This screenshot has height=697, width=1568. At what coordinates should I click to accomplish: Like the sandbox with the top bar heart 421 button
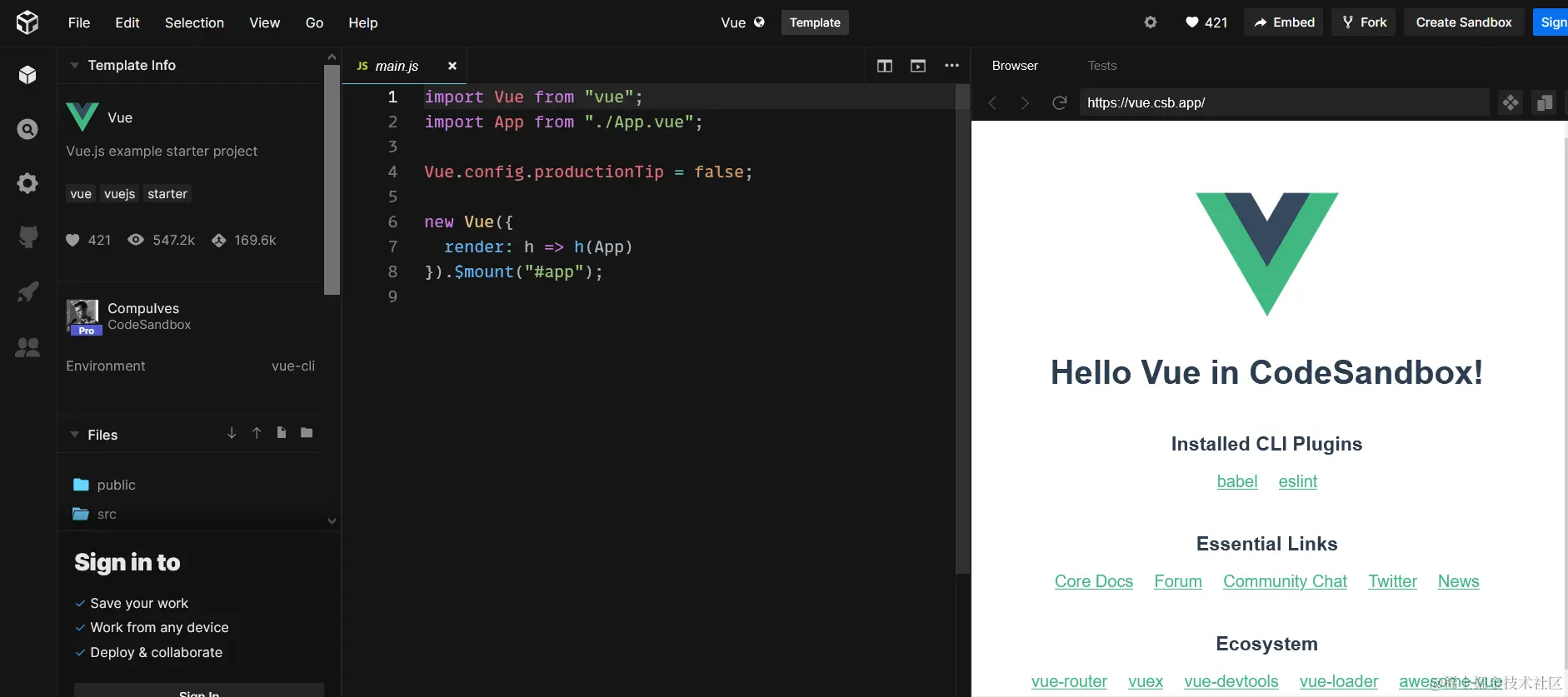click(x=1206, y=22)
